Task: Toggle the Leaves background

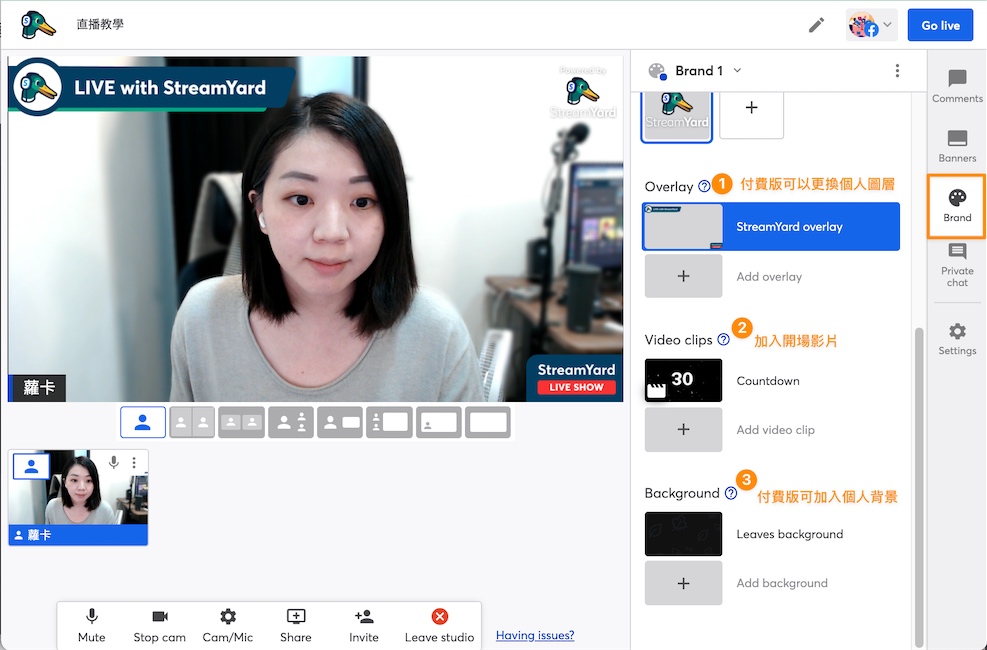Action: coord(683,534)
